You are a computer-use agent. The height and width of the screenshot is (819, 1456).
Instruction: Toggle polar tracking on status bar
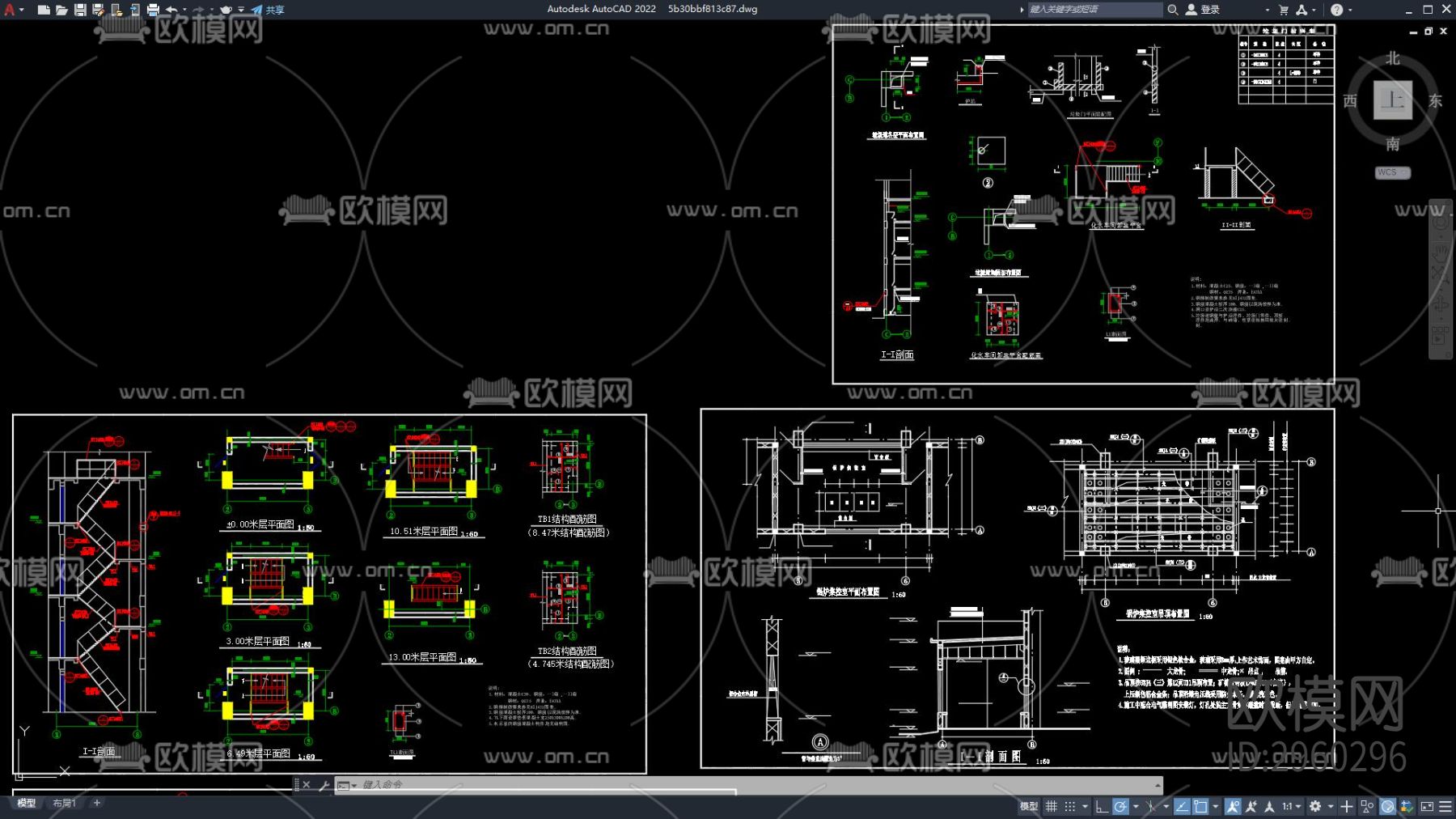point(1120,806)
